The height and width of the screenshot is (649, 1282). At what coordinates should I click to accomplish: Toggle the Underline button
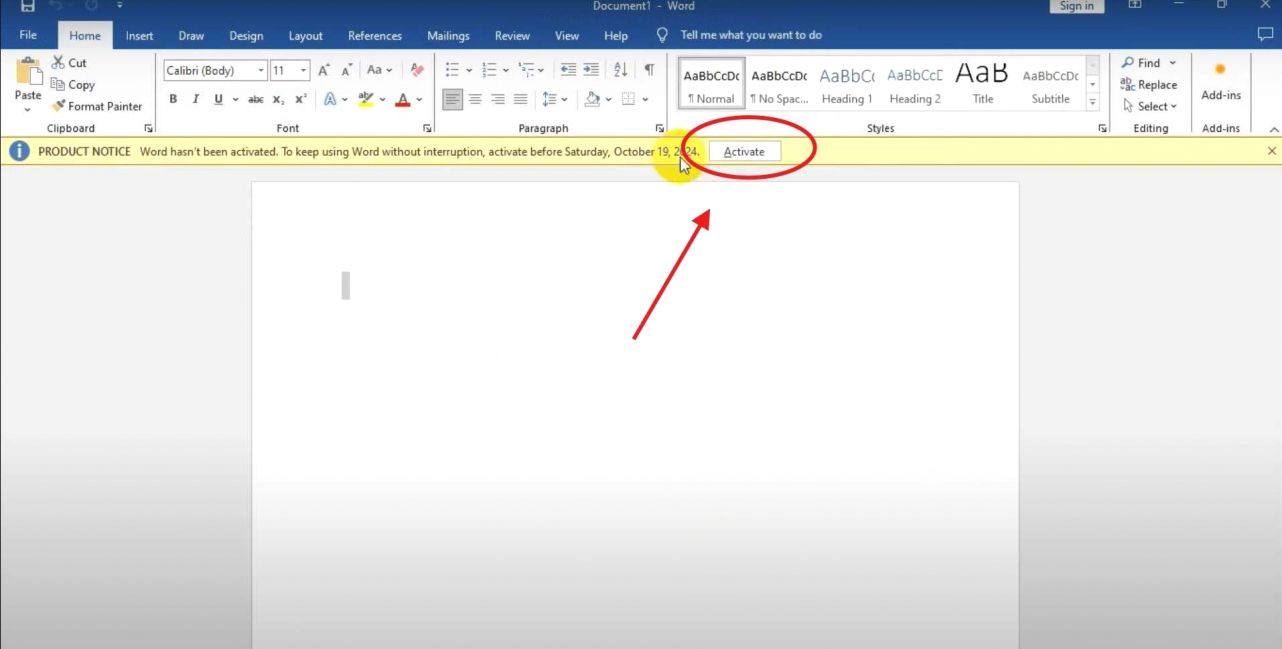coord(218,99)
